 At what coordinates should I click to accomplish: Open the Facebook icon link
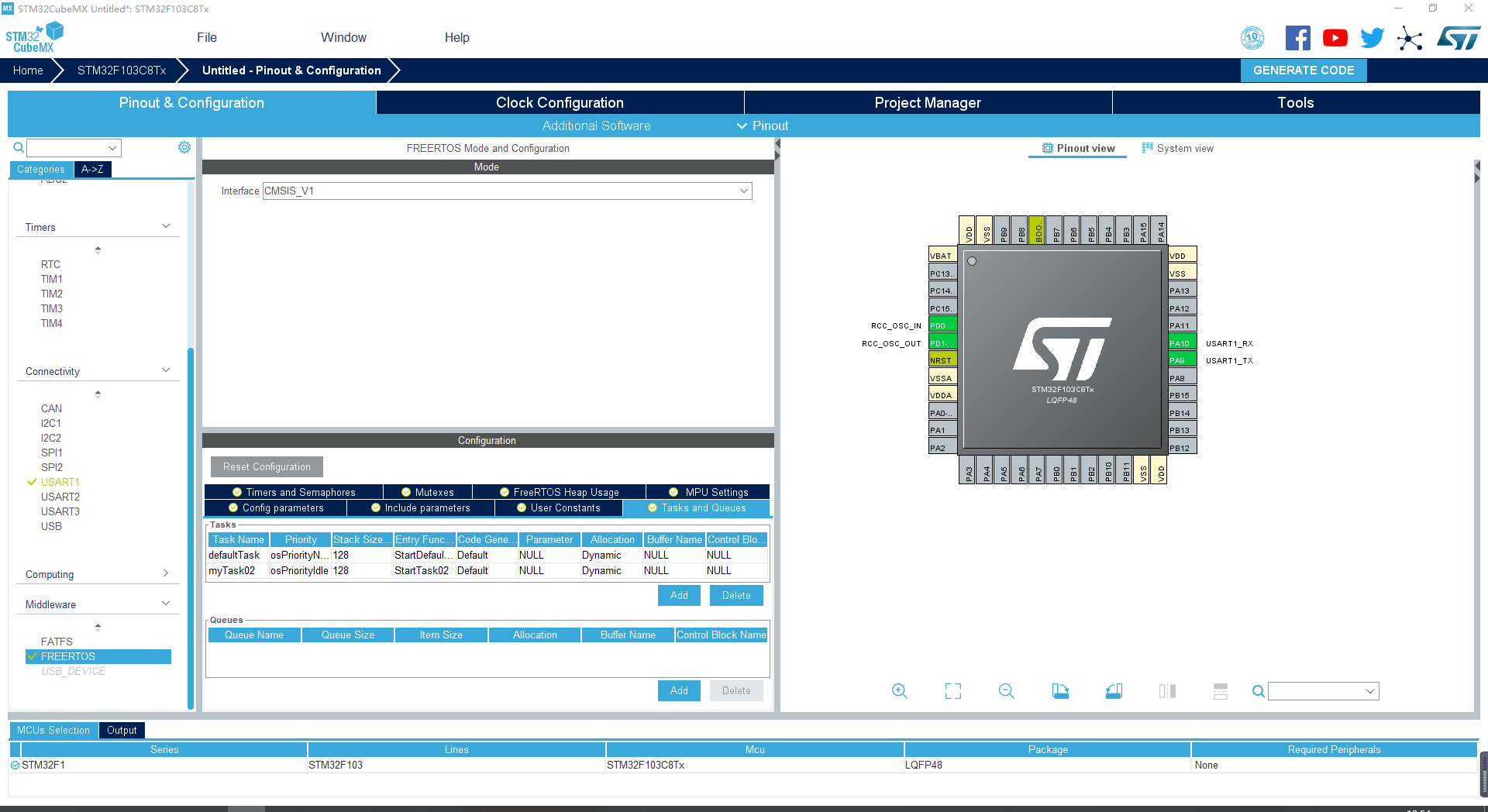1298,38
